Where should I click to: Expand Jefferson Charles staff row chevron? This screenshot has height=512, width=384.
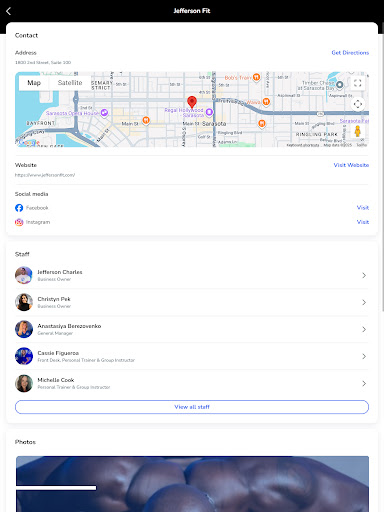(364, 275)
